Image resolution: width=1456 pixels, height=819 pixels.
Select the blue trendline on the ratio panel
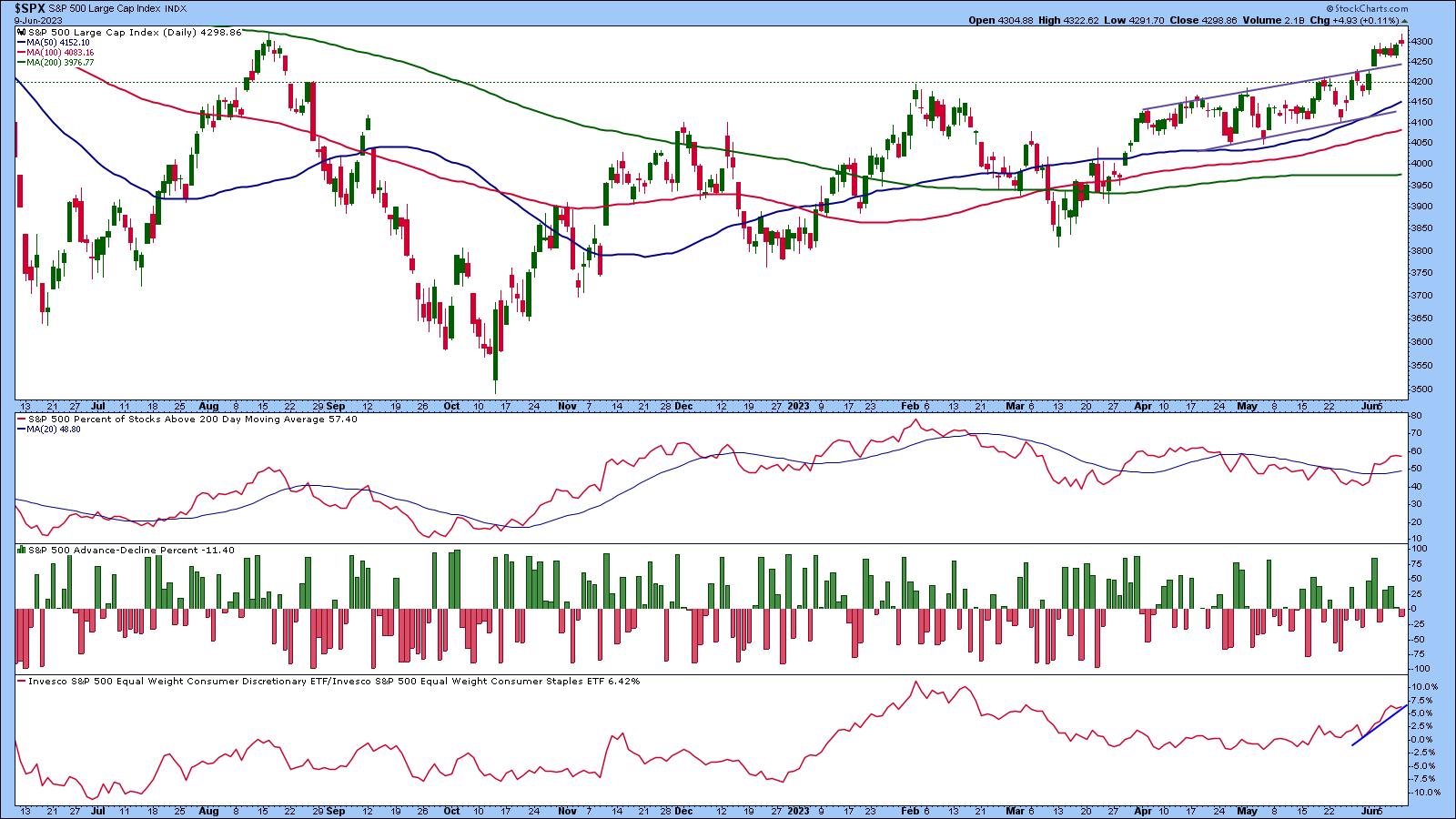pyautogui.click(x=1380, y=725)
